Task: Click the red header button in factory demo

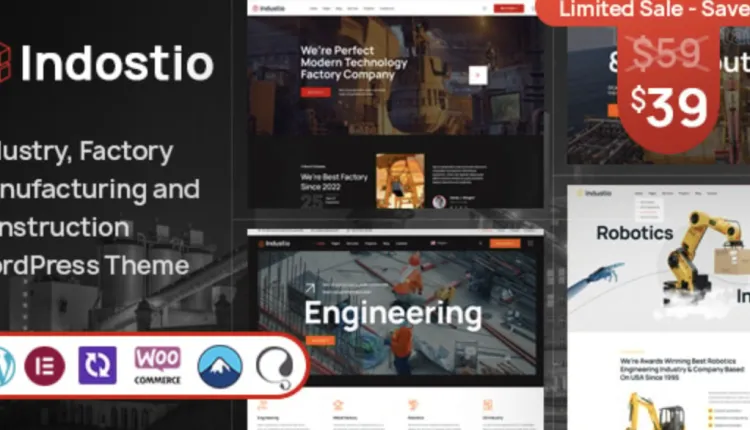Action: point(508,8)
